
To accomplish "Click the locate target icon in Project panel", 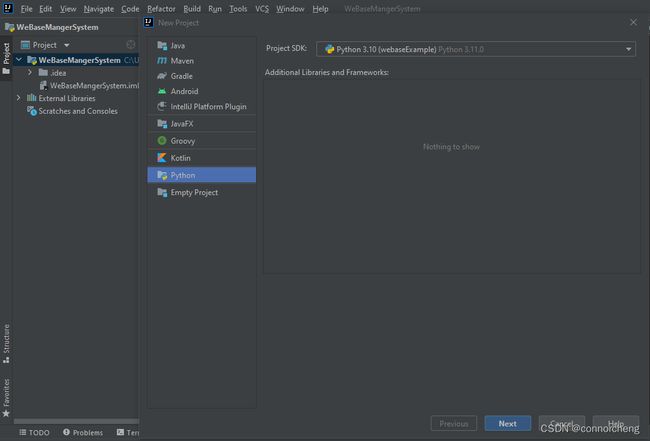I will tap(131, 45).
